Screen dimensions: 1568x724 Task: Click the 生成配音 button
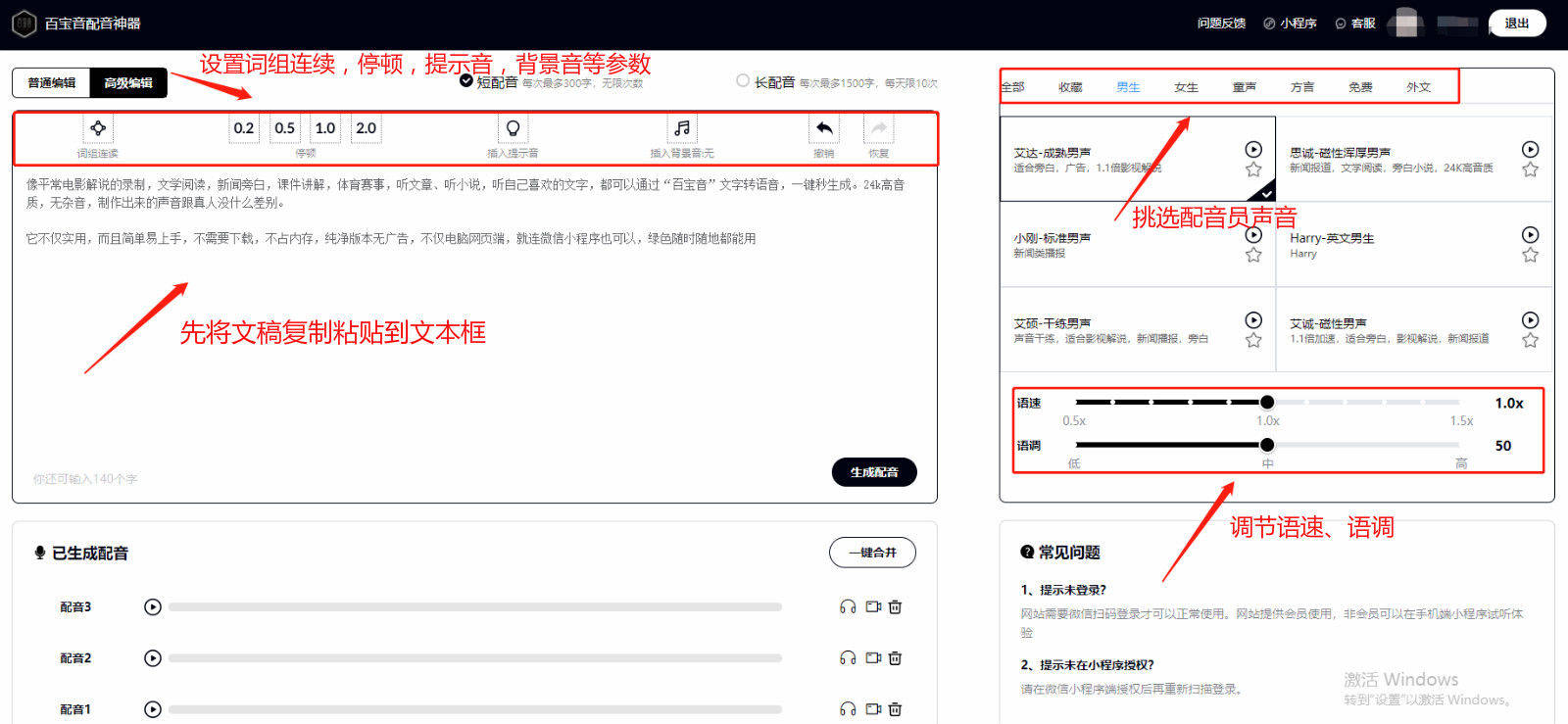click(x=874, y=472)
